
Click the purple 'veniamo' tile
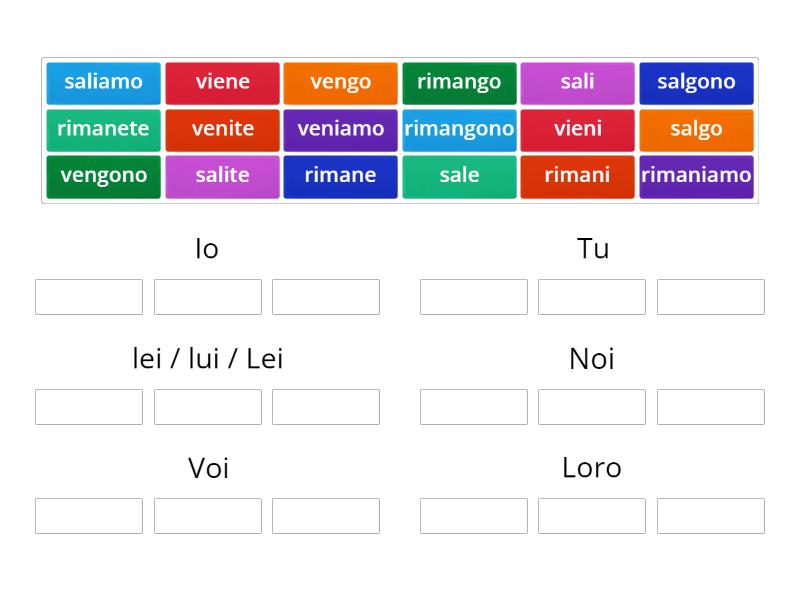tap(341, 130)
